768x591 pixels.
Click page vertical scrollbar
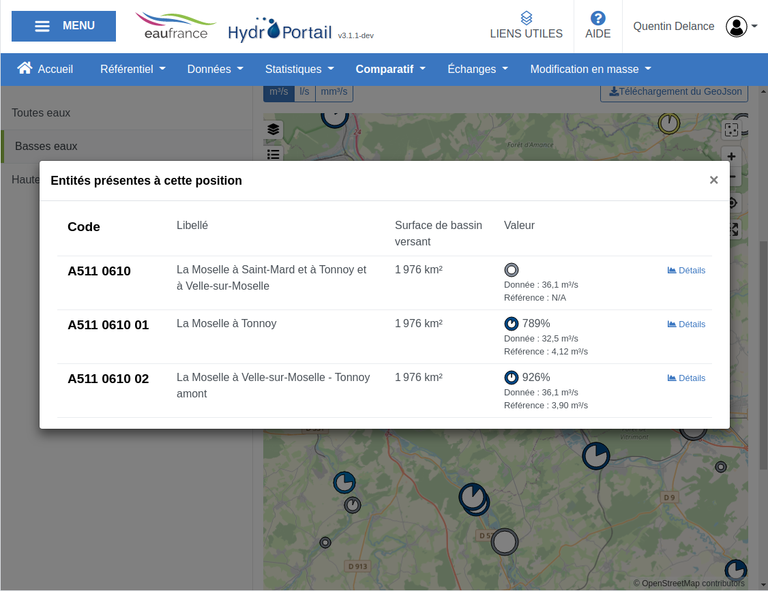(x=763, y=355)
